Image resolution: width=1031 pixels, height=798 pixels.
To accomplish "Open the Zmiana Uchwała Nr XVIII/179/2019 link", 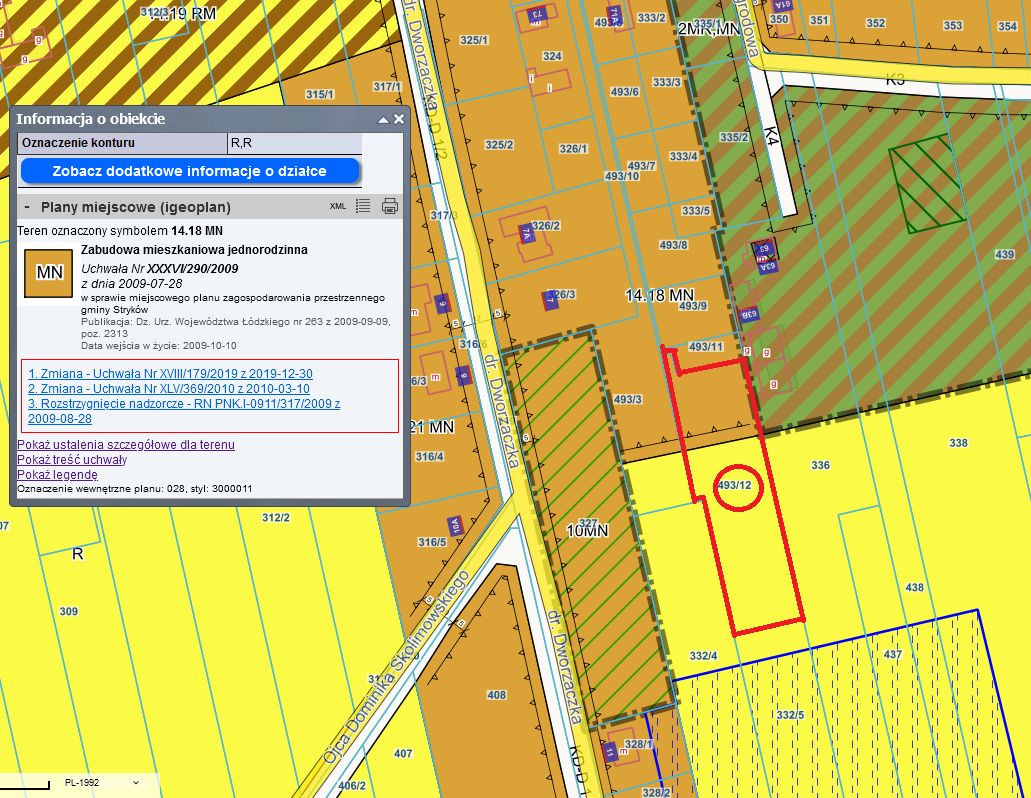I will pyautogui.click(x=170, y=373).
